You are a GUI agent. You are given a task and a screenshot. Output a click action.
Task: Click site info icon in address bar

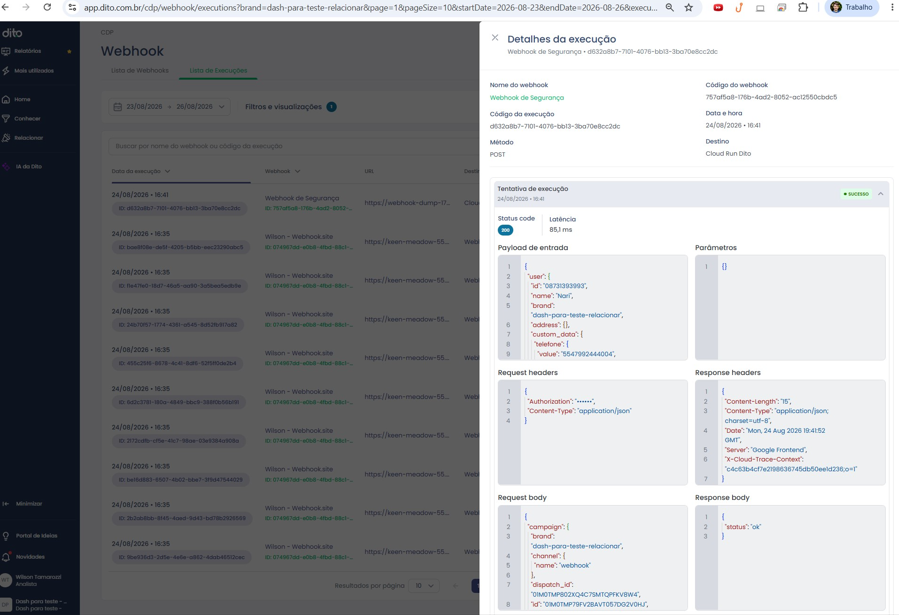click(72, 7)
